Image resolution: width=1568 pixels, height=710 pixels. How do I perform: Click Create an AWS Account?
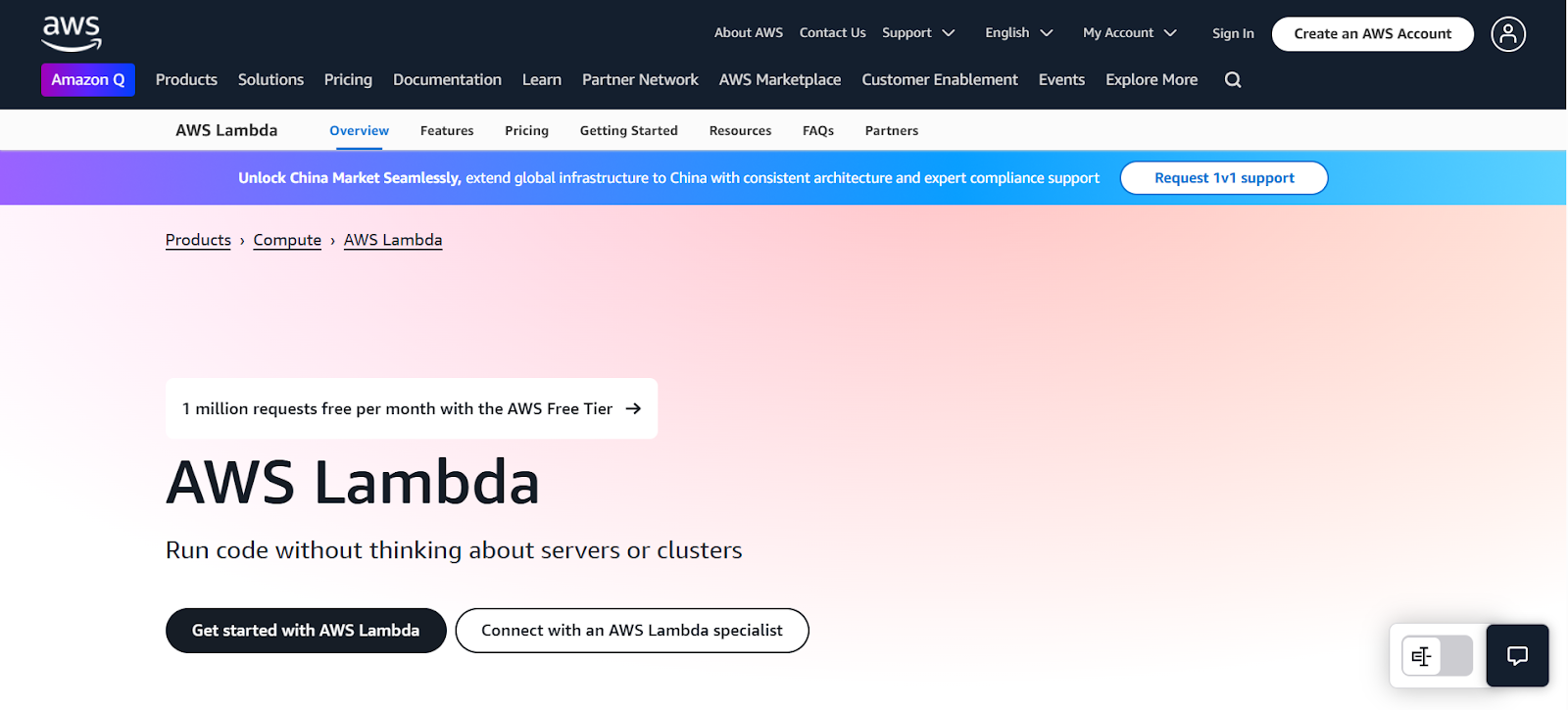tap(1372, 34)
